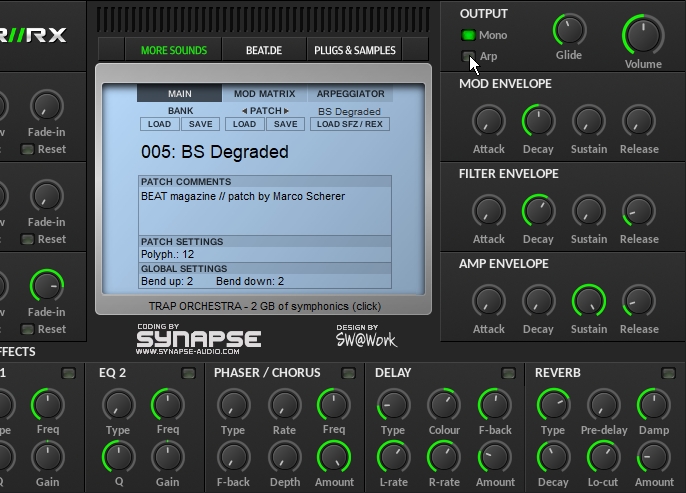Viewport: 686px width, 493px height.
Task: Enable the EQ 2 power LED
Action: pos(188,373)
